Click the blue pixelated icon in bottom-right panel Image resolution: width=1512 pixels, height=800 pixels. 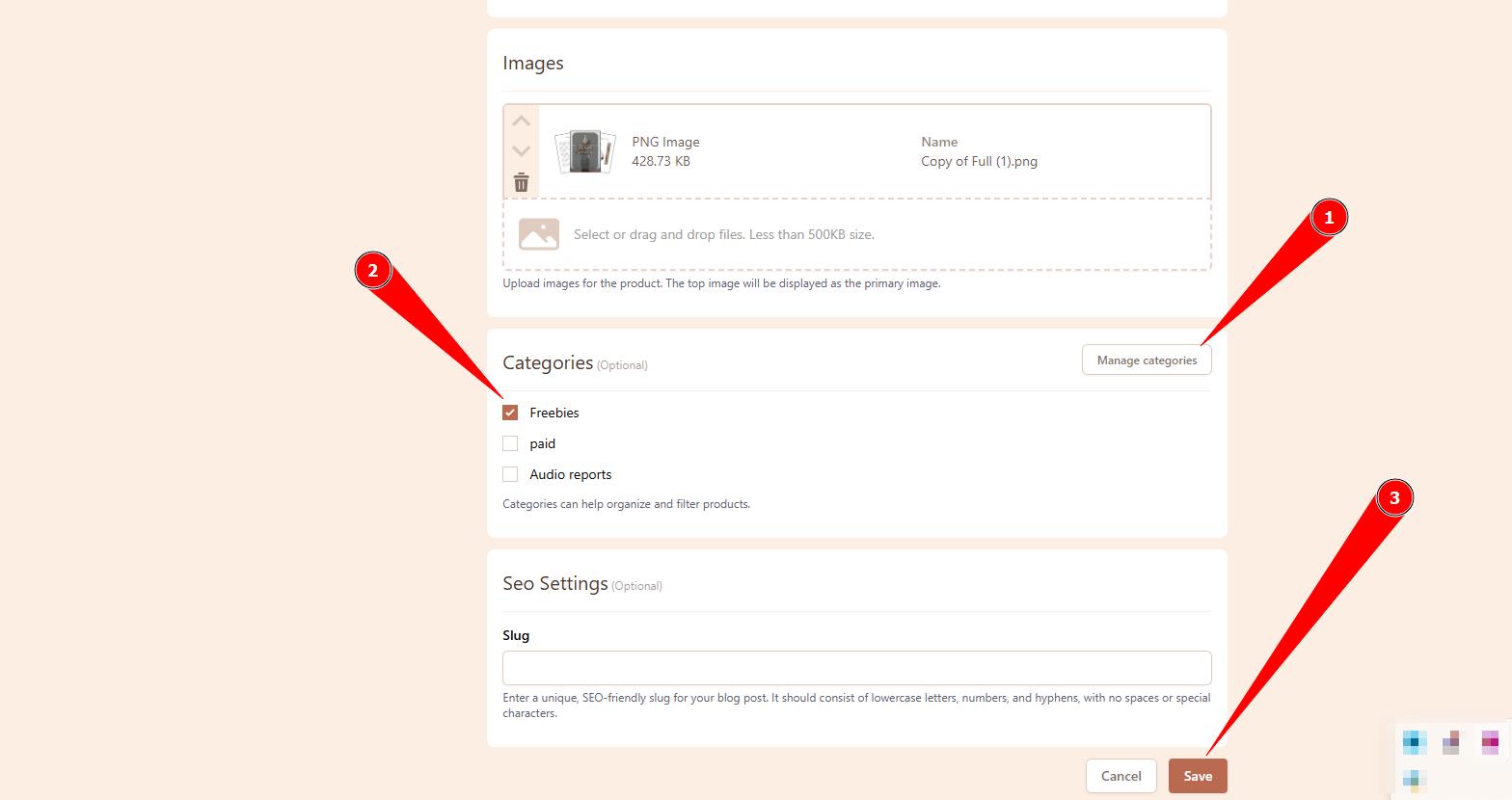point(1414,742)
